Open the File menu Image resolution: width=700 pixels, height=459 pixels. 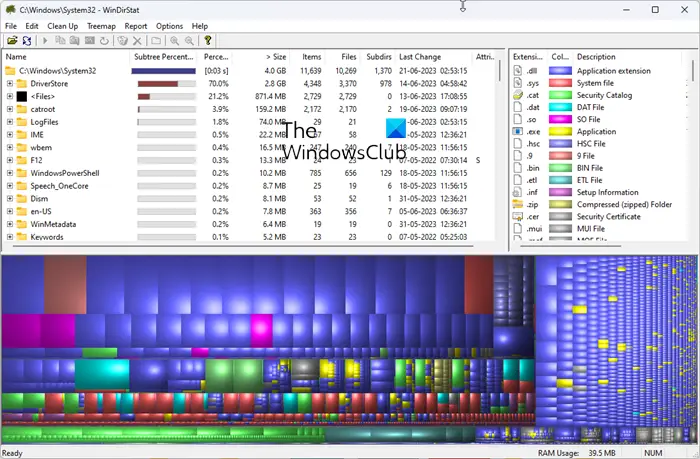(11, 26)
